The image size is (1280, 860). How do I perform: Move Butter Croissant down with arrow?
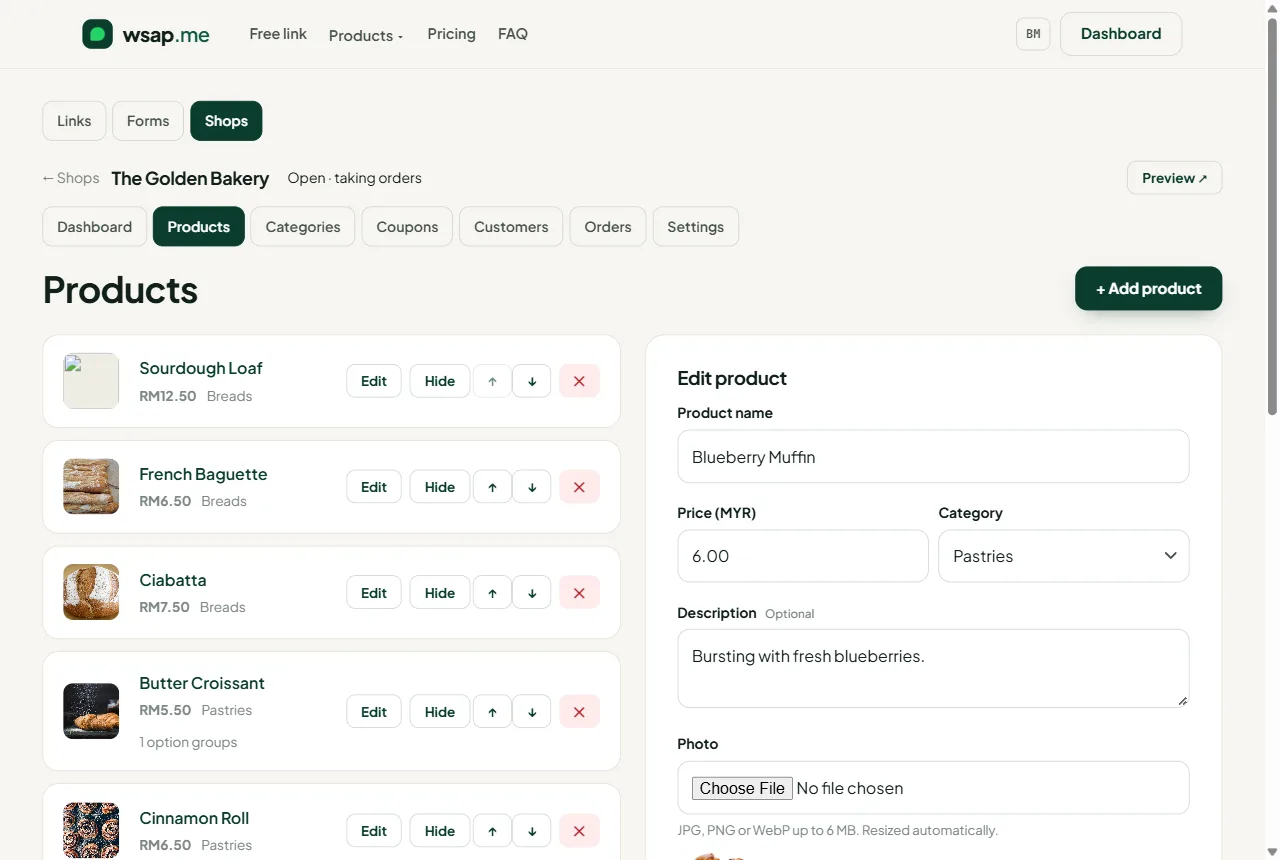tap(532, 712)
